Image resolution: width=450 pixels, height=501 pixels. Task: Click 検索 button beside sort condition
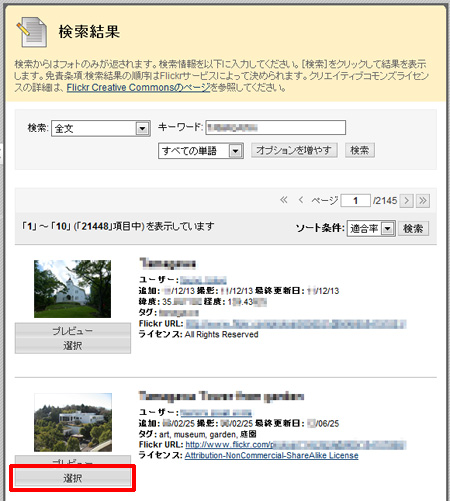[x=413, y=228]
